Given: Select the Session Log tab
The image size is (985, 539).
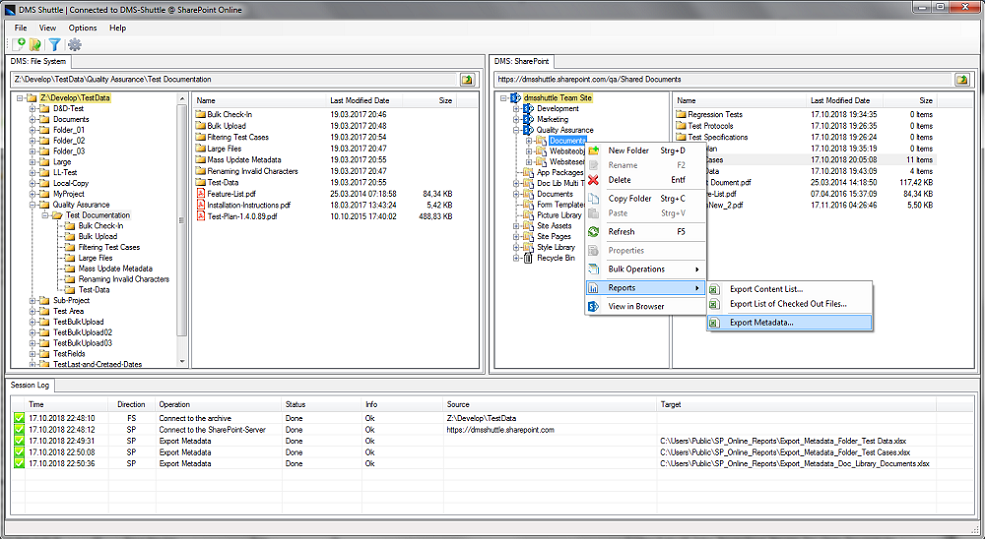Looking at the screenshot, I should tap(30, 384).
